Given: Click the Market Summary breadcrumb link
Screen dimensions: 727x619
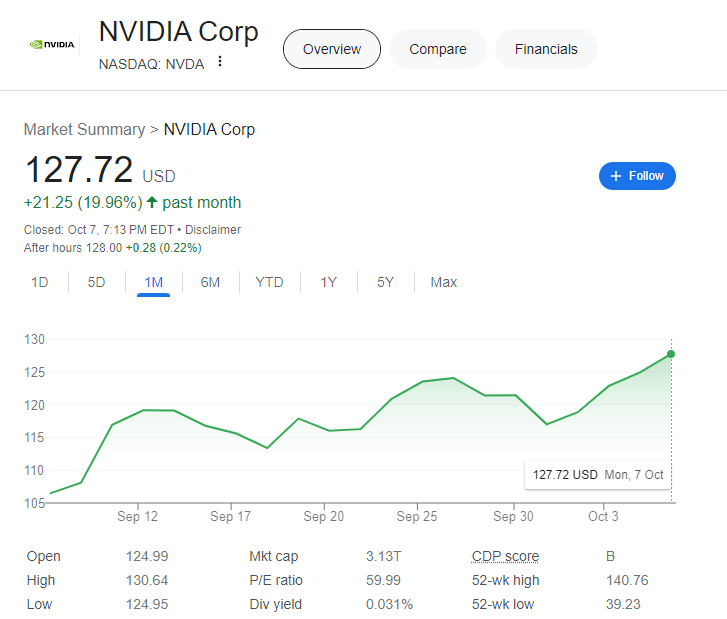Looking at the screenshot, I should point(84,129).
